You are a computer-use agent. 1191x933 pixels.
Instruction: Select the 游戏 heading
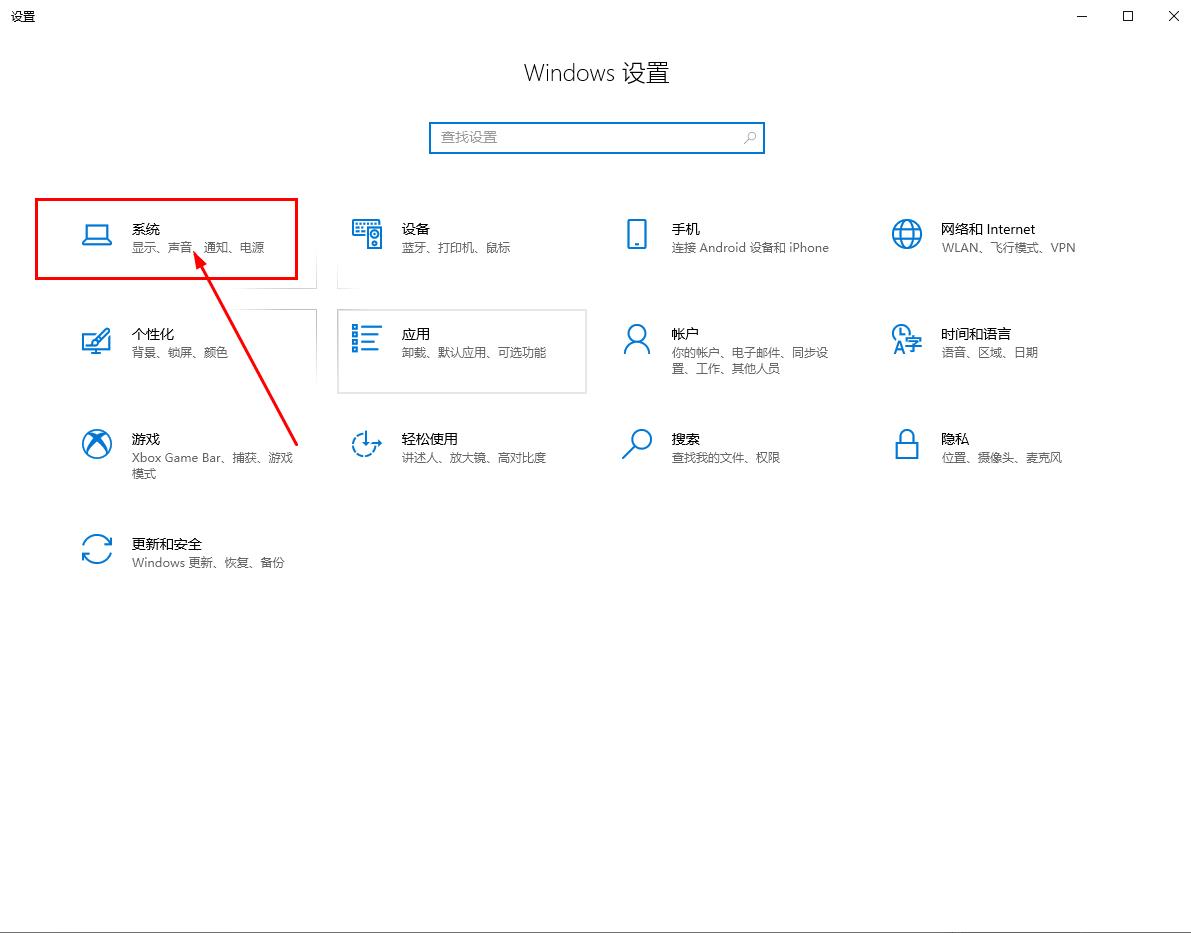click(146, 438)
